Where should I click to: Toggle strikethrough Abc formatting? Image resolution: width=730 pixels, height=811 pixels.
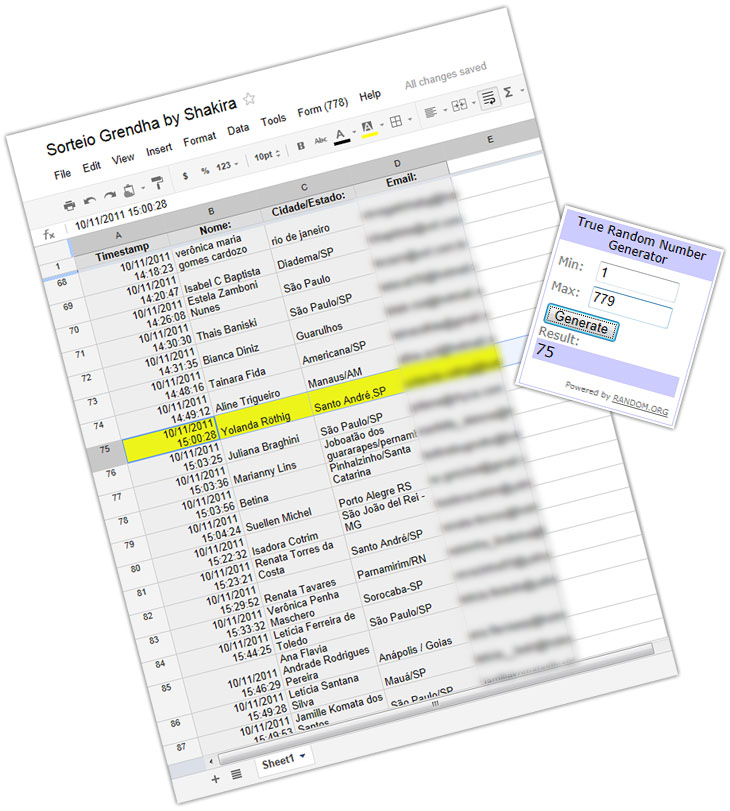(321, 141)
